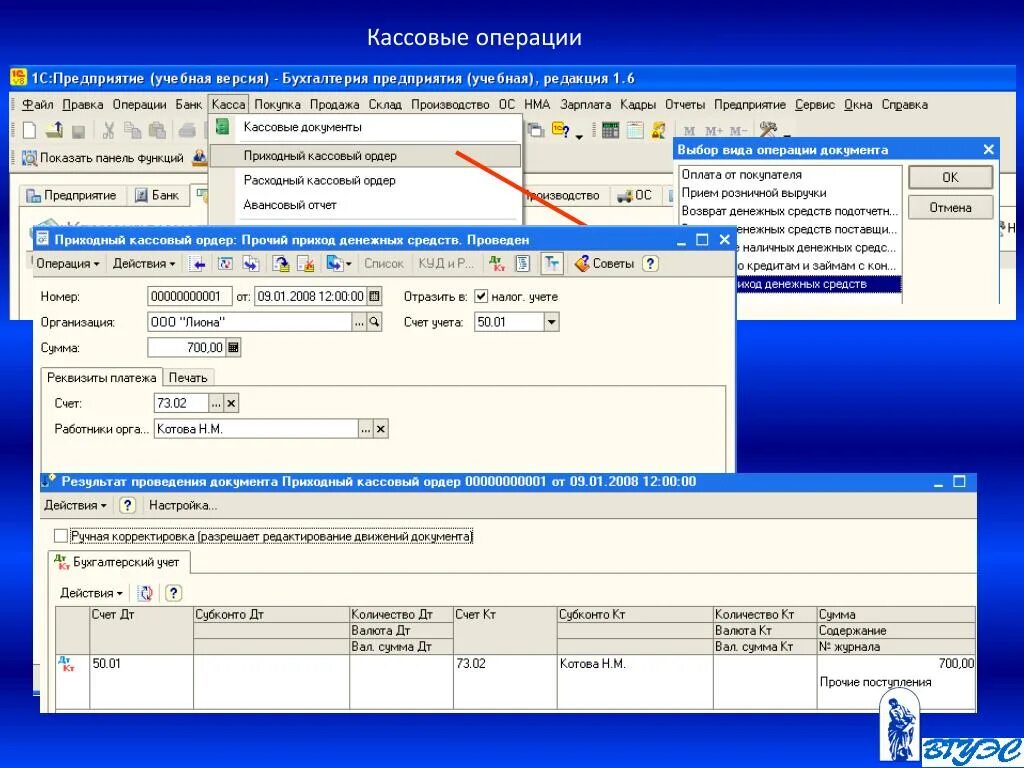Open ellipsis selector for Организация field
Screen dimensions: 1024x768
click(359, 322)
